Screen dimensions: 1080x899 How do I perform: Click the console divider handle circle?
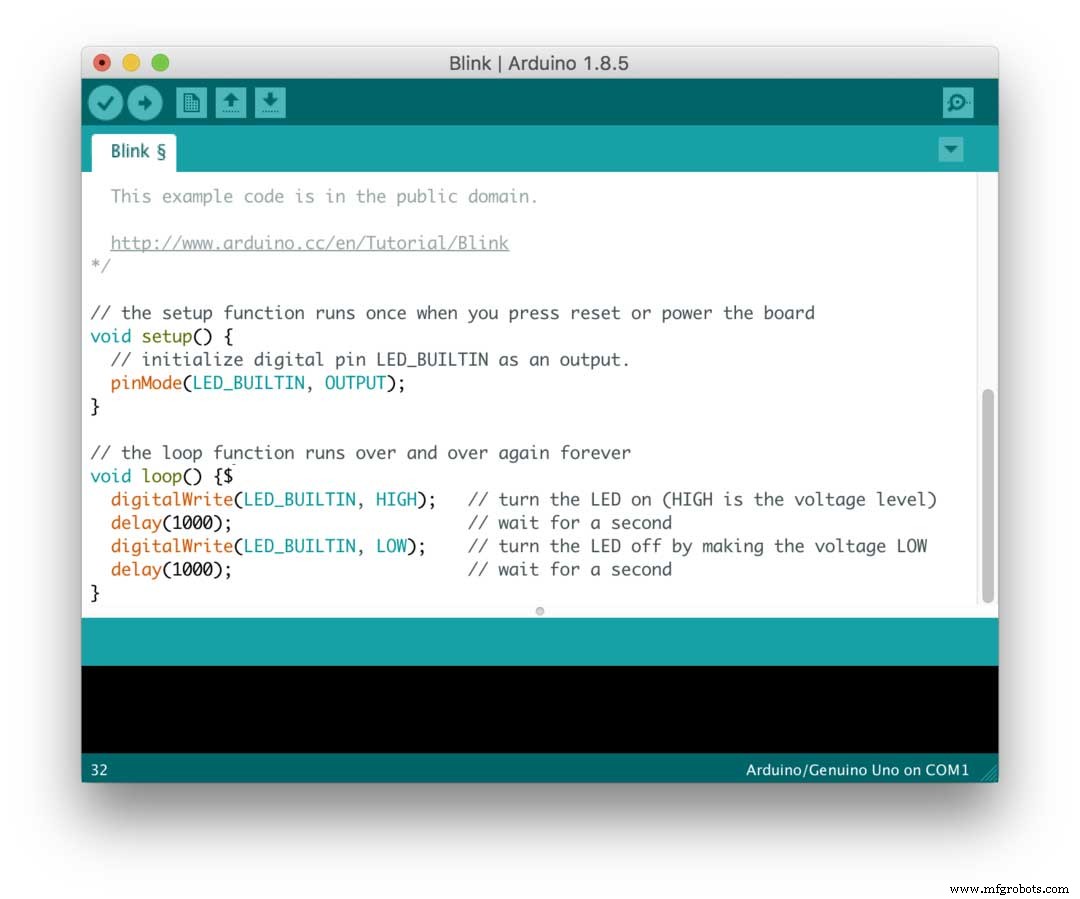click(539, 610)
